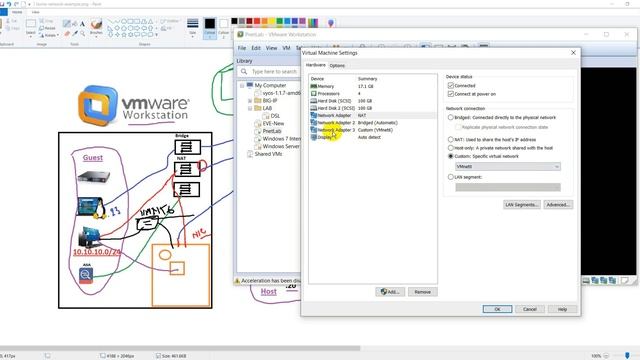
Task: Click the Remove hardware button
Action: [x=422, y=292]
